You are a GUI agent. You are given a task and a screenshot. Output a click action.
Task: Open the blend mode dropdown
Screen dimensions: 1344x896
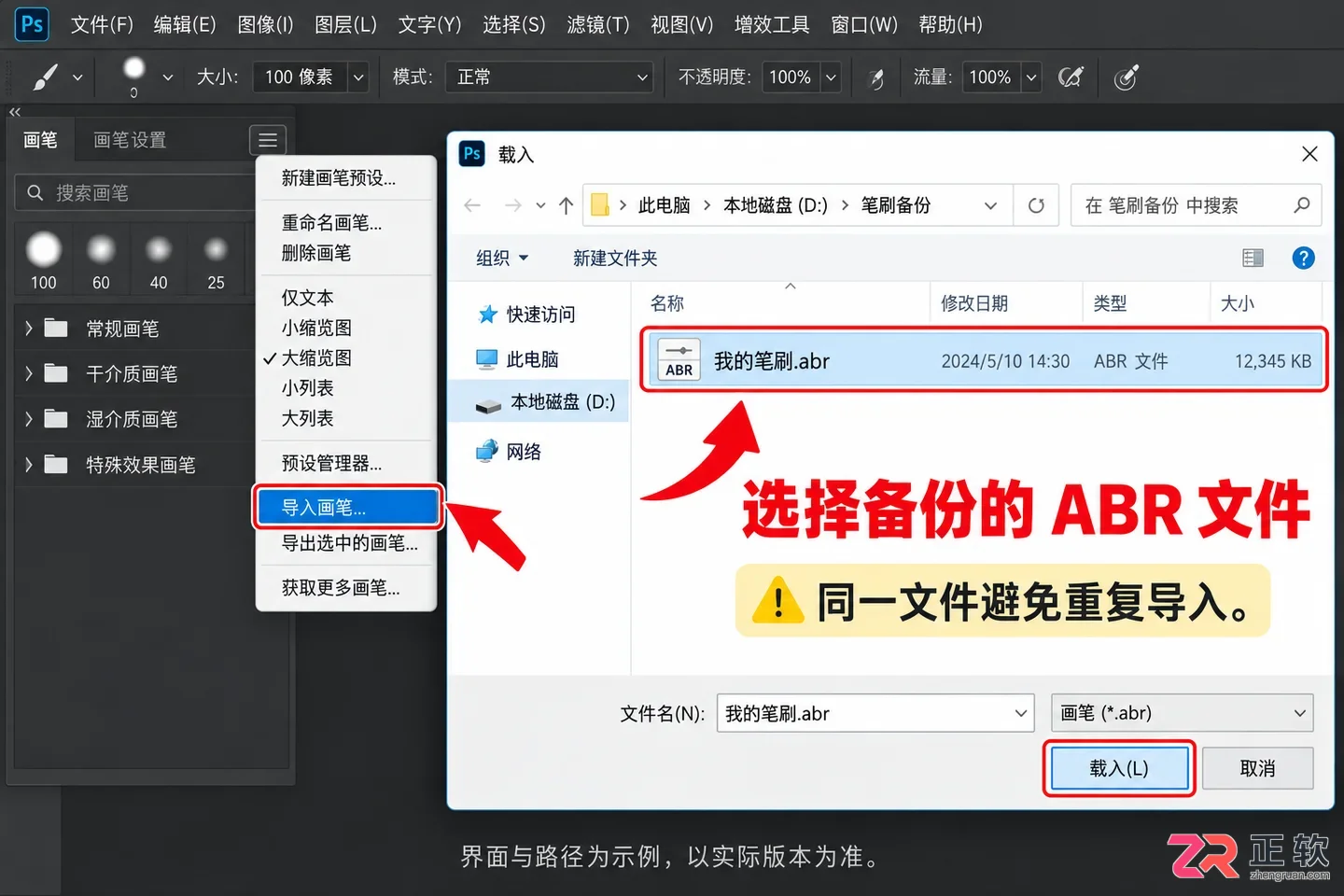click(x=549, y=77)
